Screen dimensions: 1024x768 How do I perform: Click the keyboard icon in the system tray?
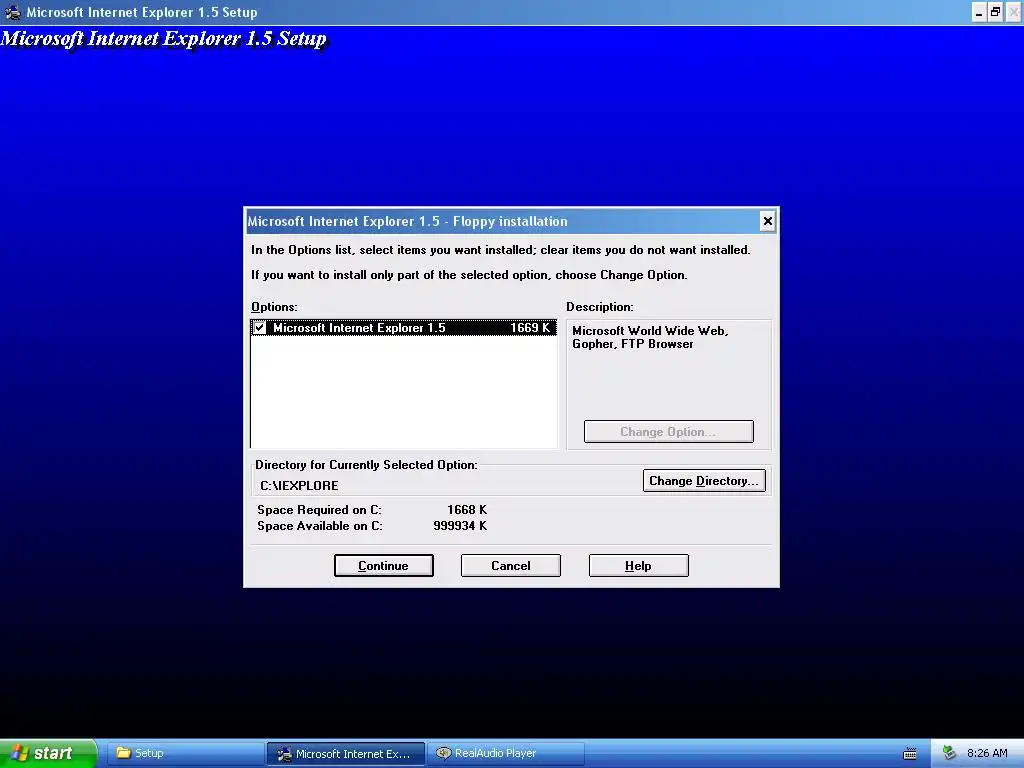coord(910,754)
